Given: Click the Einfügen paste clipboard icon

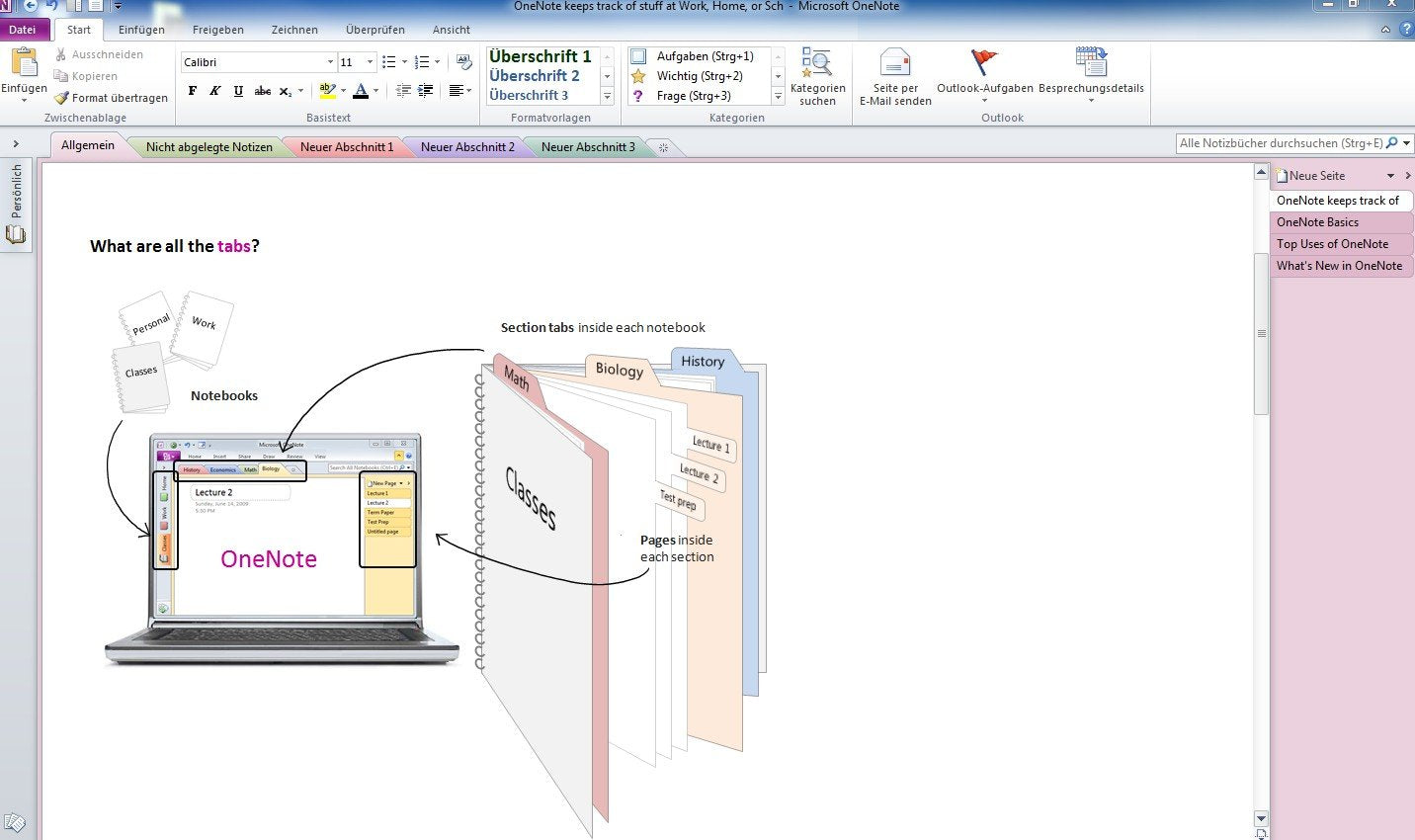Looking at the screenshot, I should pyautogui.click(x=24, y=62).
